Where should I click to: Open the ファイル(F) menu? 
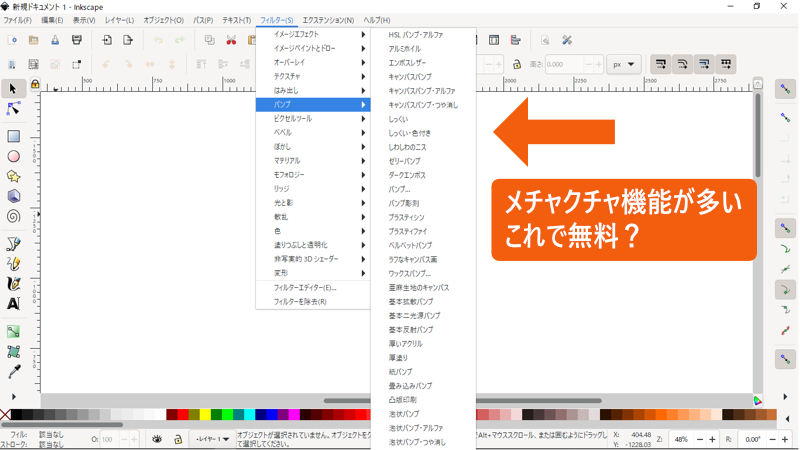click(x=17, y=20)
